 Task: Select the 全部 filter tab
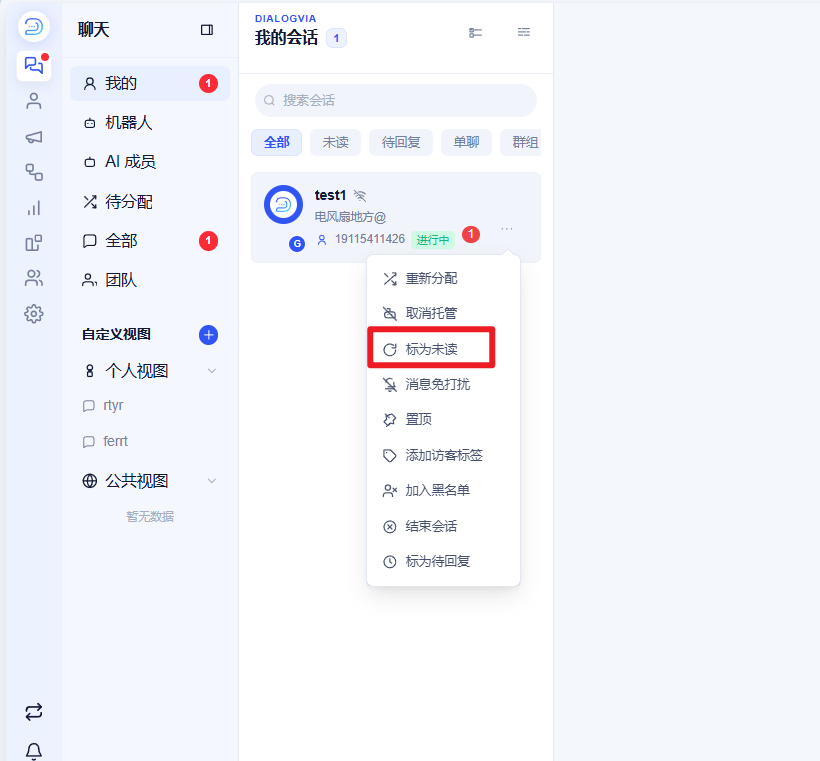pos(277,142)
